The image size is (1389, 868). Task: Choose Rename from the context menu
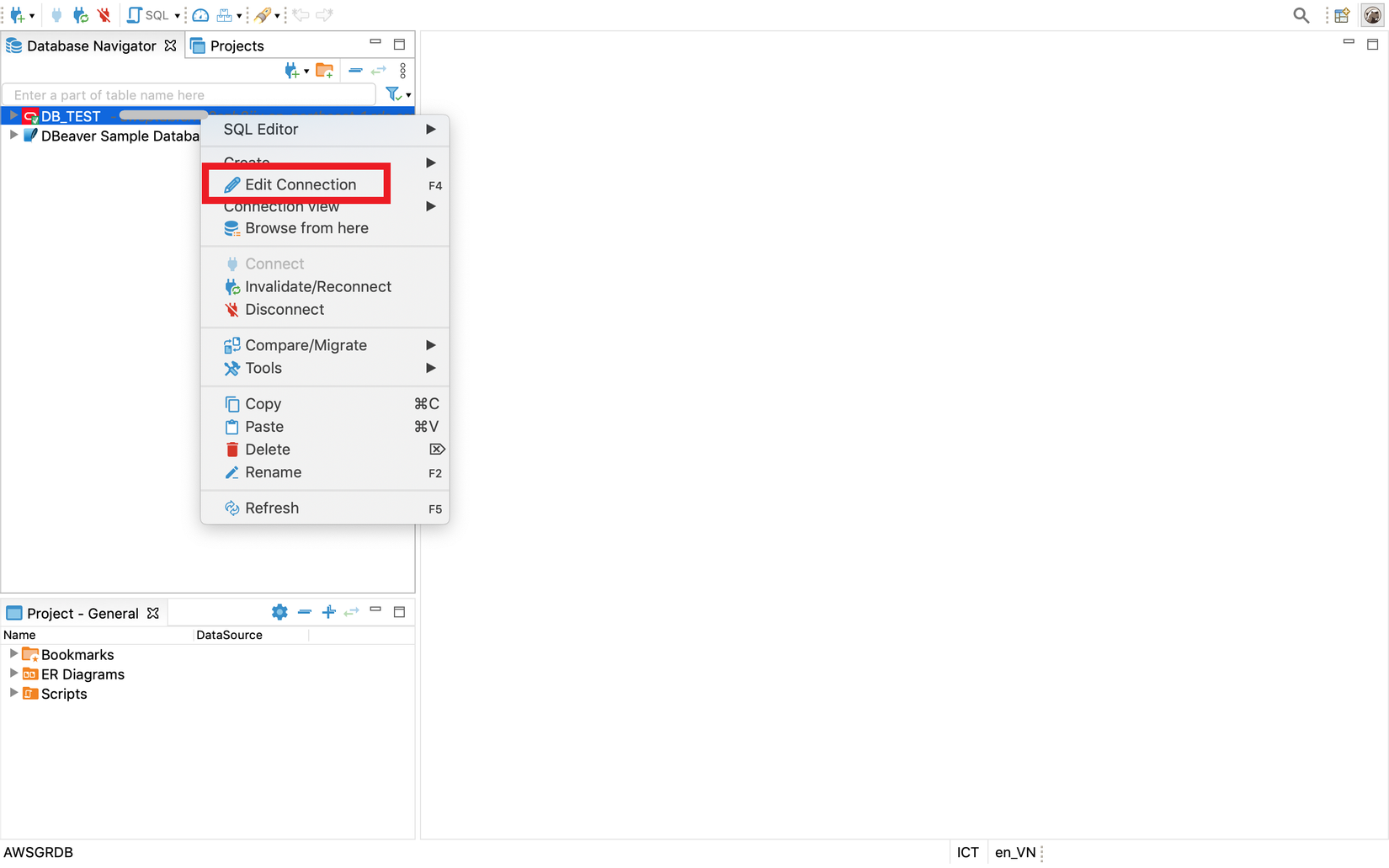click(x=325, y=472)
